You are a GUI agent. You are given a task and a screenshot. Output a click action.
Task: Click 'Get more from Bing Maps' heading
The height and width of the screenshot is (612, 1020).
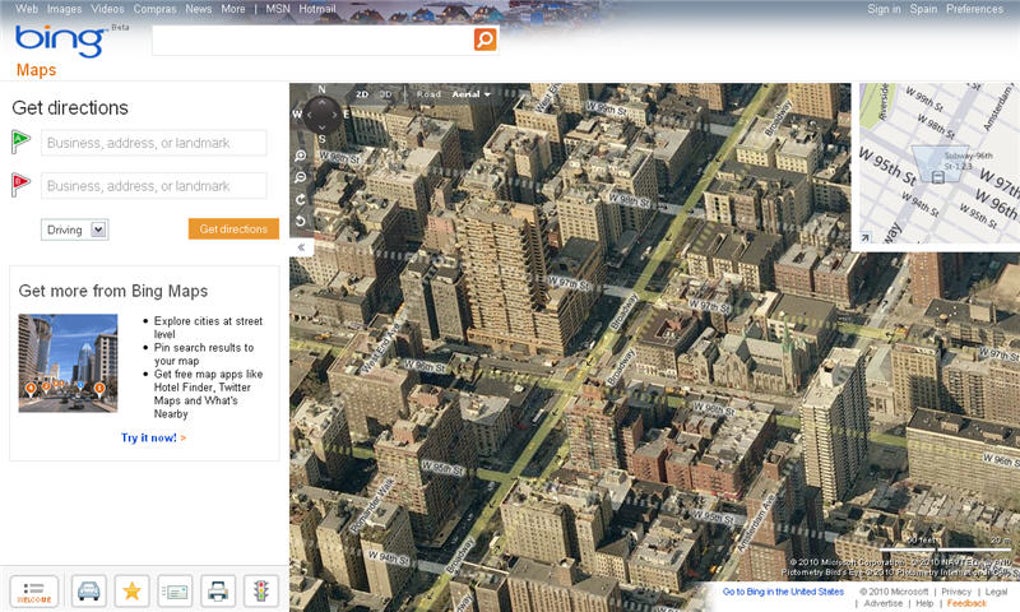(x=113, y=291)
